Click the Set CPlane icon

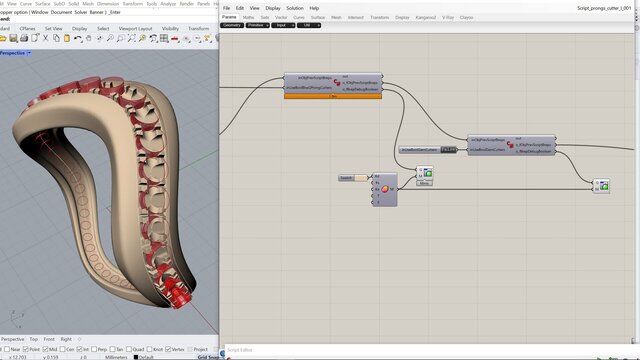(x=186, y=38)
